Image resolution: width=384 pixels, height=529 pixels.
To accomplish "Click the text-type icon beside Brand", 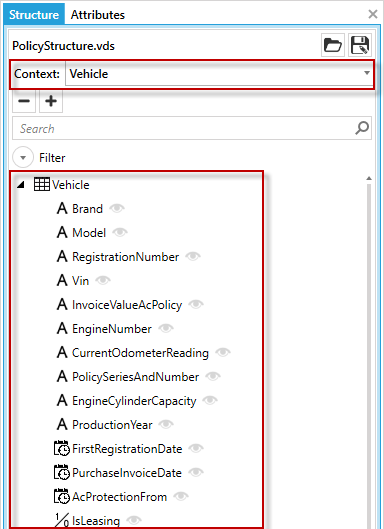I will 62,208.
